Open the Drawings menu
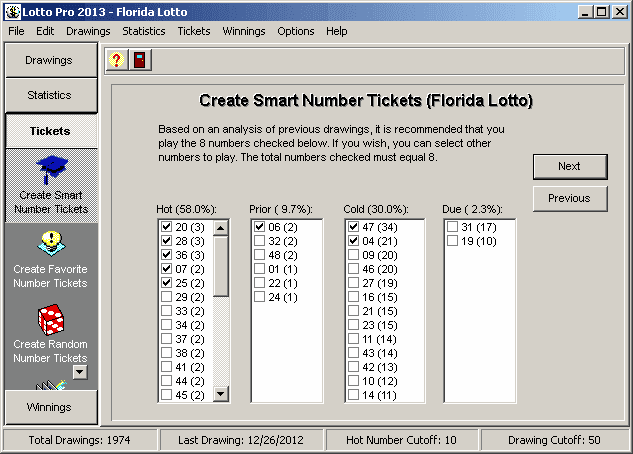The image size is (633, 454). (x=88, y=31)
